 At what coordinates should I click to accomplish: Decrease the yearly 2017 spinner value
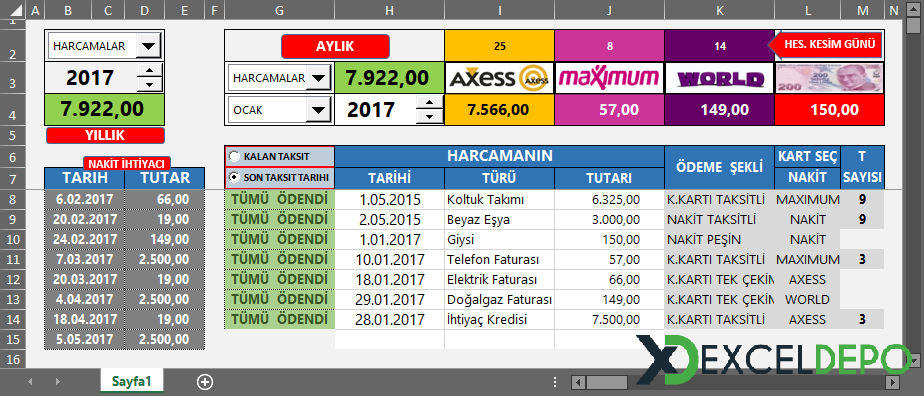click(150, 85)
